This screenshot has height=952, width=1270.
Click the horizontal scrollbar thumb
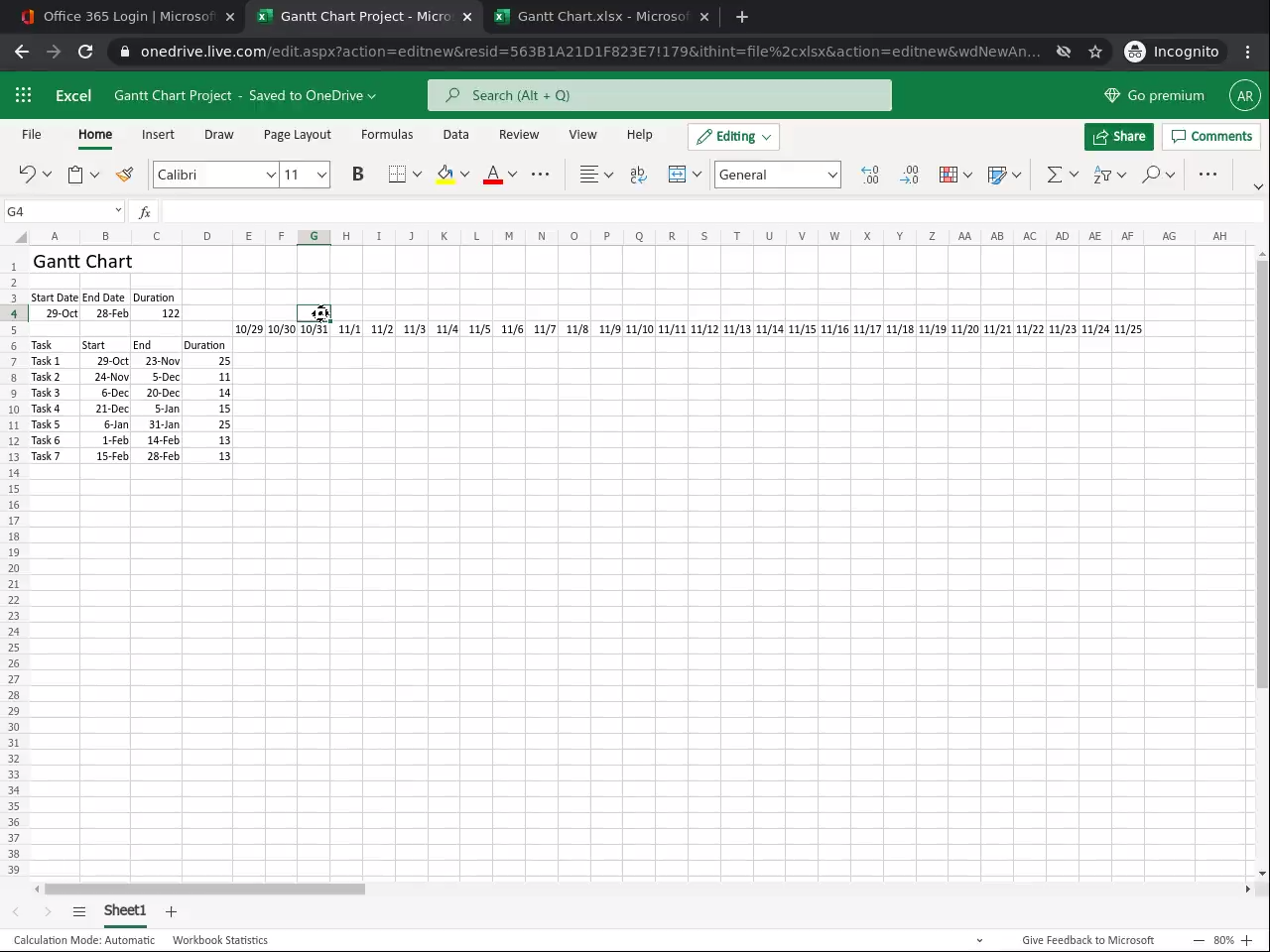(x=205, y=889)
